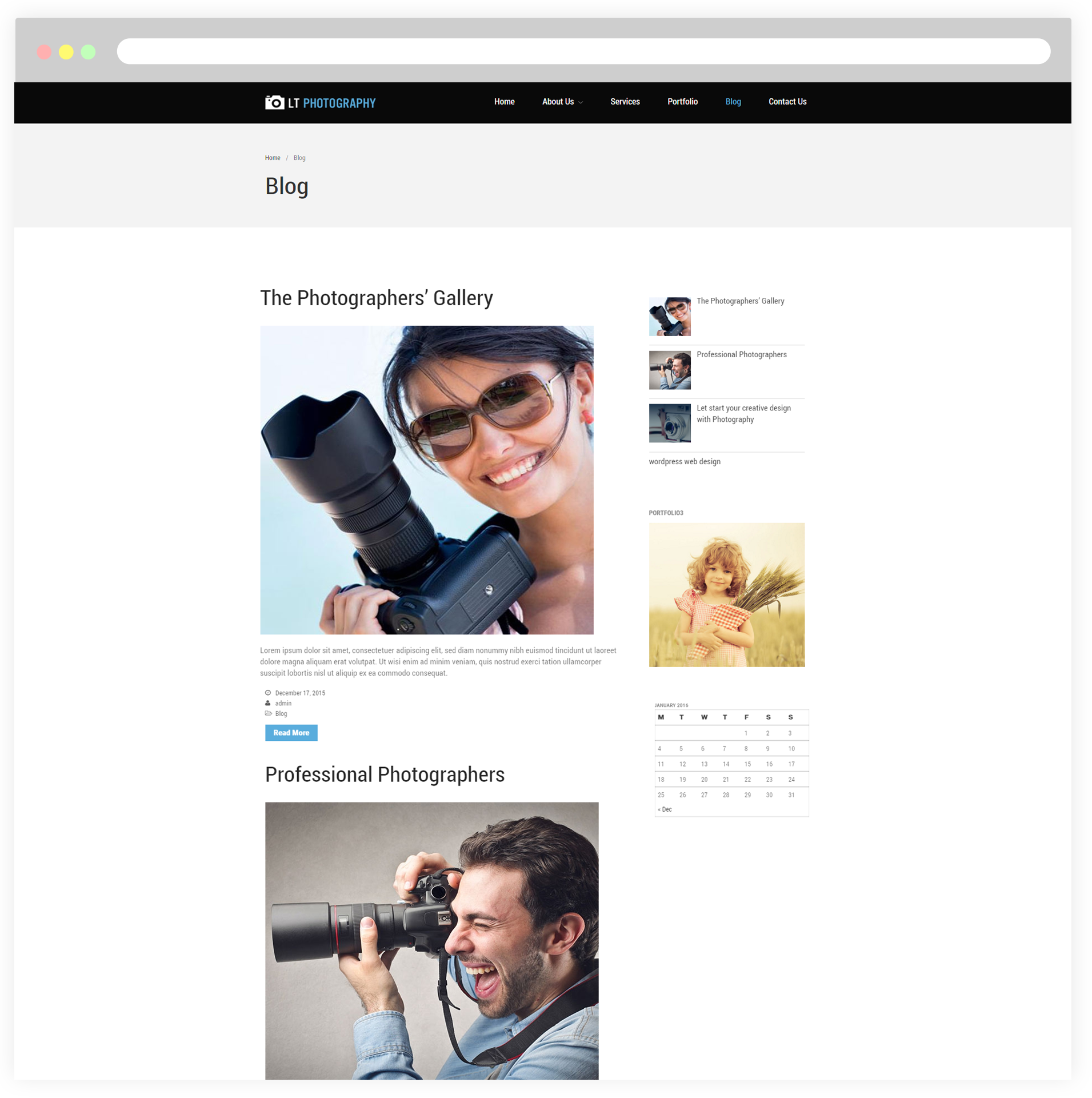Click the Portfolio3 girl with wheat image
1092x1098 pixels.
[726, 594]
